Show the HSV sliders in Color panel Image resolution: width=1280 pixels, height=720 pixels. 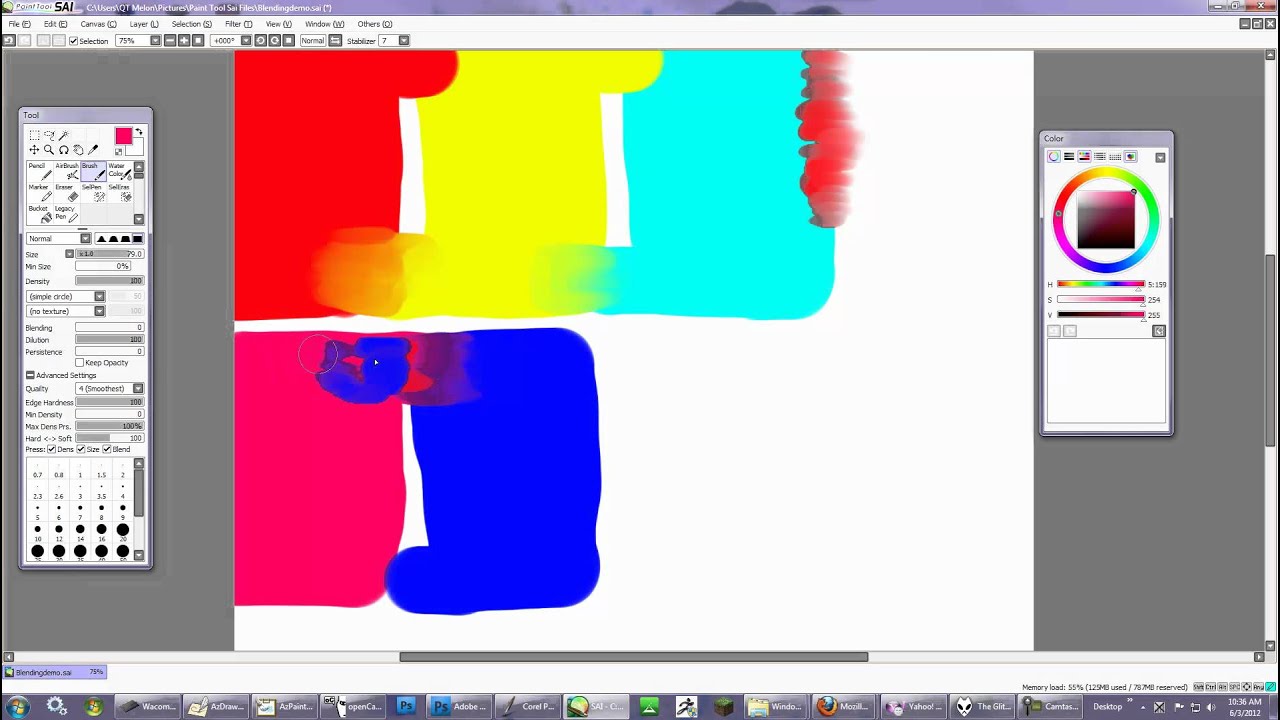point(1084,157)
